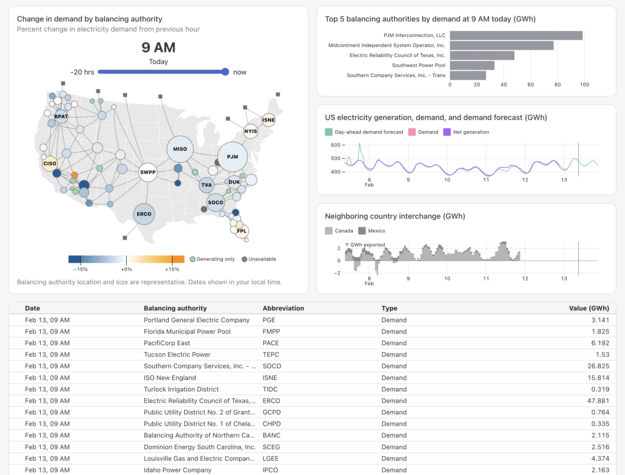Toggle the Mexico interchange legend series
Viewport: 625px width, 475px height.
[371, 231]
